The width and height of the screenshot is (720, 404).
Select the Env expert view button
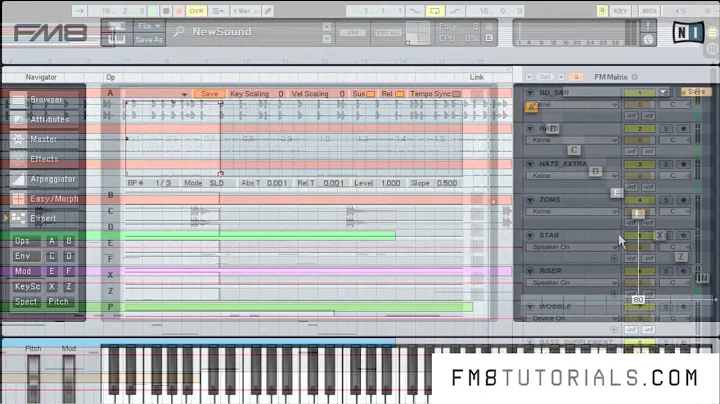[27, 256]
